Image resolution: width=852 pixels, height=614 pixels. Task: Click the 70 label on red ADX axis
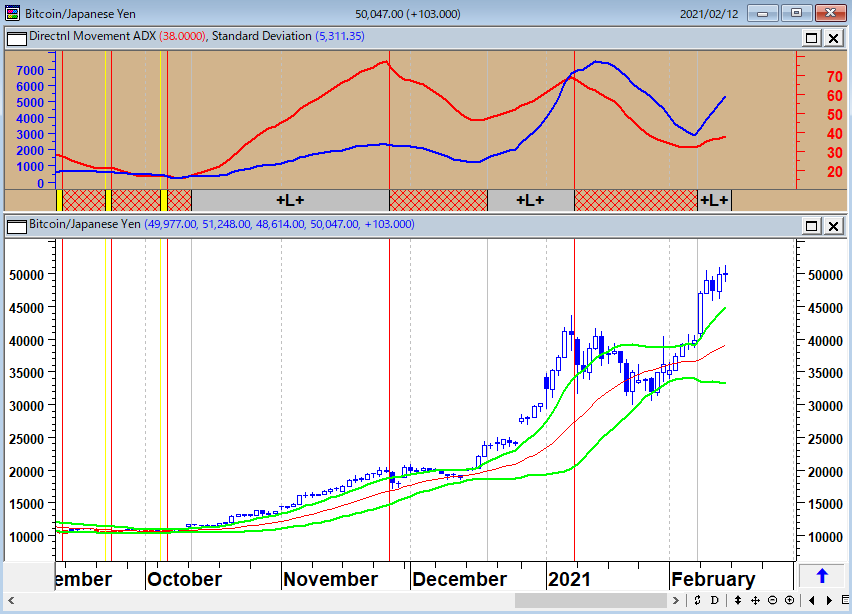coord(835,77)
